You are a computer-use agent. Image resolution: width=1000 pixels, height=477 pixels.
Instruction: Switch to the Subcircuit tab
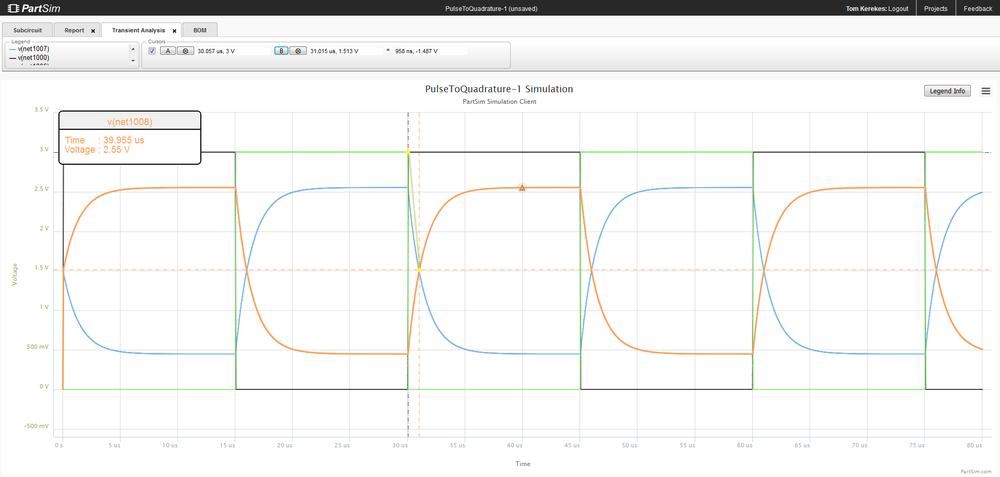tap(28, 31)
